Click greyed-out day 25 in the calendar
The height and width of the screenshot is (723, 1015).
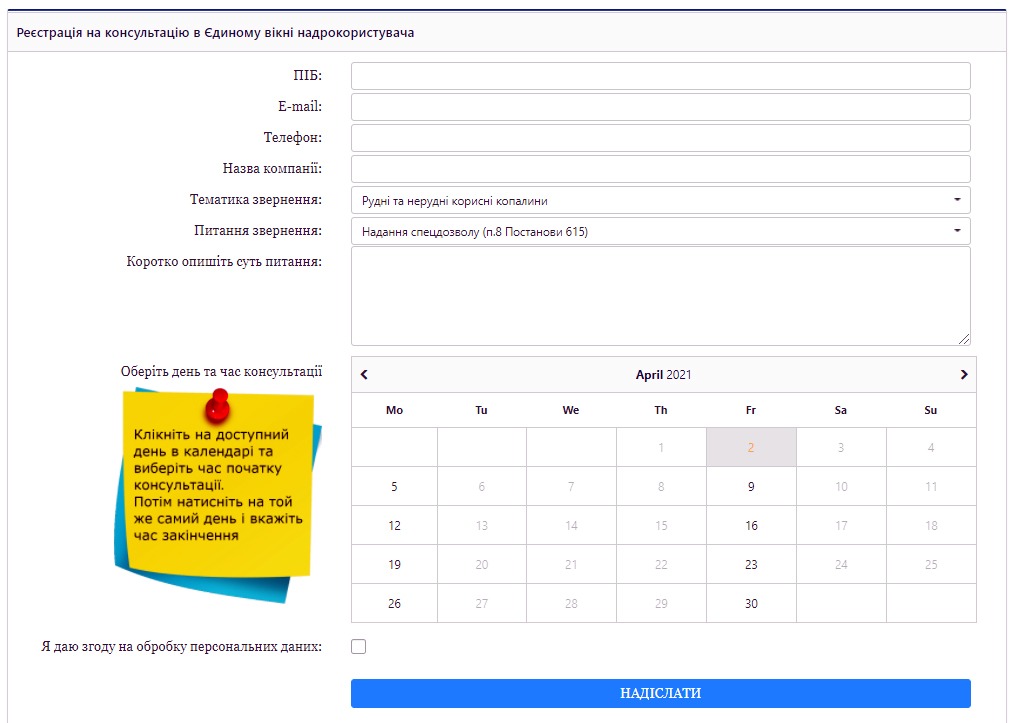[x=931, y=564]
